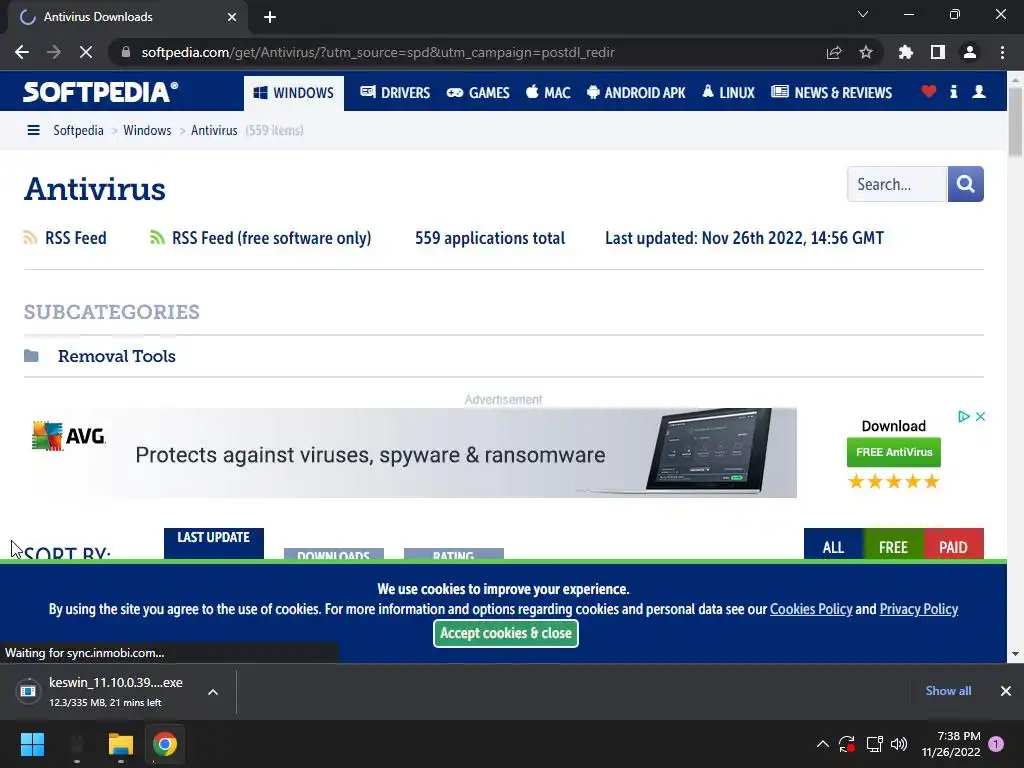Bookmark this page with the star icon

click(x=866, y=52)
